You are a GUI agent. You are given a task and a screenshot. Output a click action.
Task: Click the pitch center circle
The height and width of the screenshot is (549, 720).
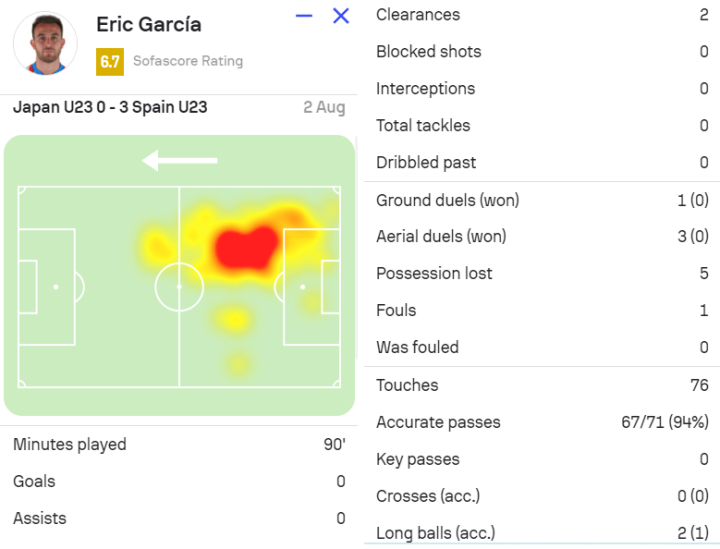click(x=179, y=287)
